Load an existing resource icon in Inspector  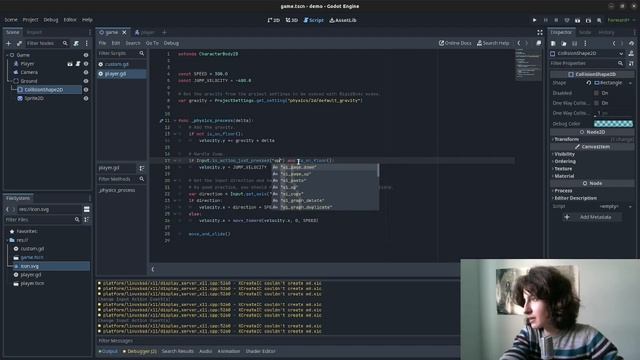pyautogui.click(x=564, y=43)
